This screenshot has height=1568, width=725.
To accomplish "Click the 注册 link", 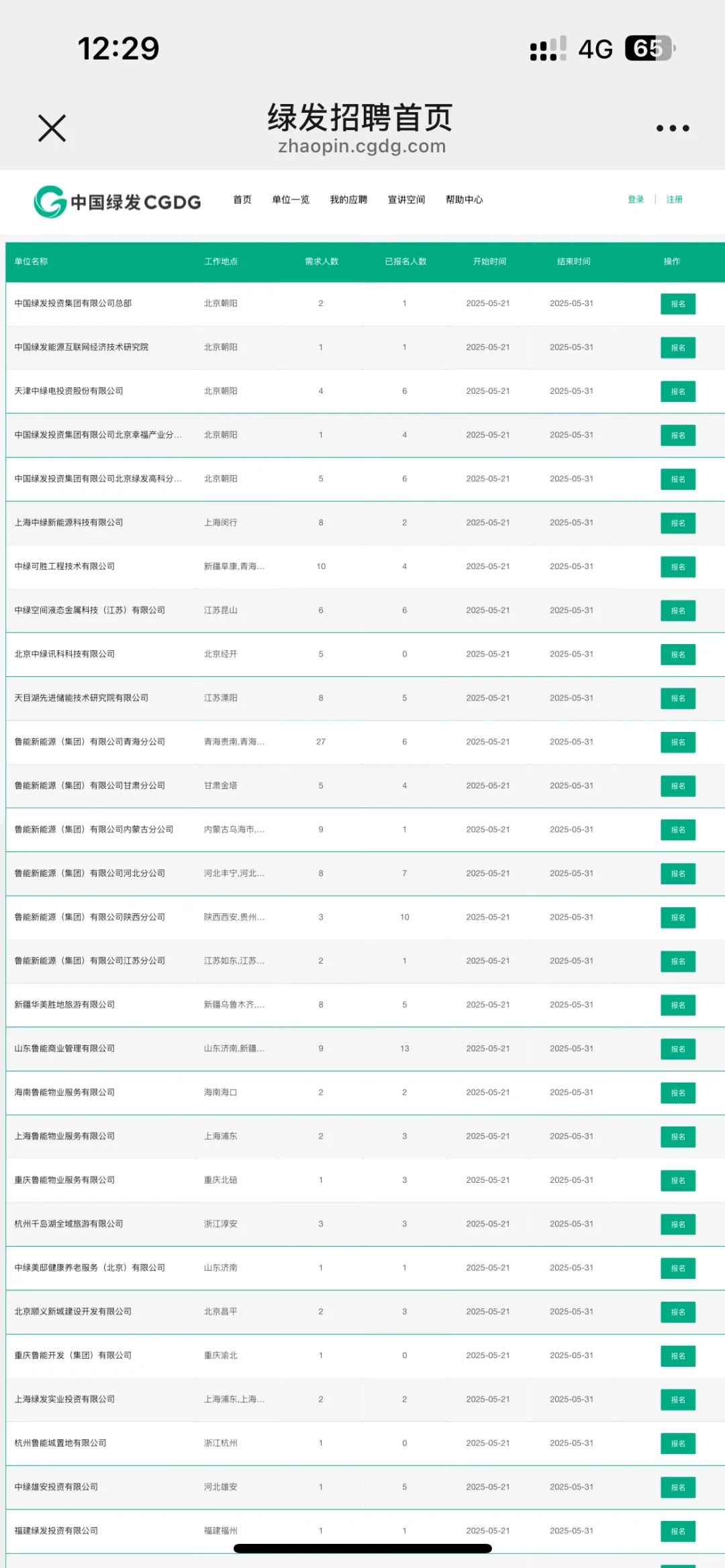I will click(x=675, y=200).
